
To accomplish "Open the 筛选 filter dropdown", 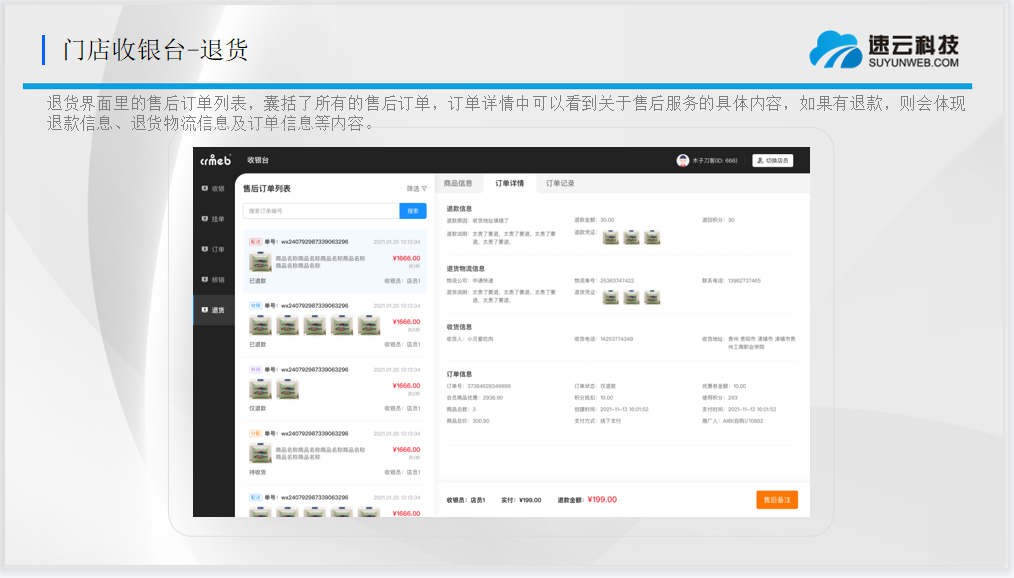I will (416, 188).
